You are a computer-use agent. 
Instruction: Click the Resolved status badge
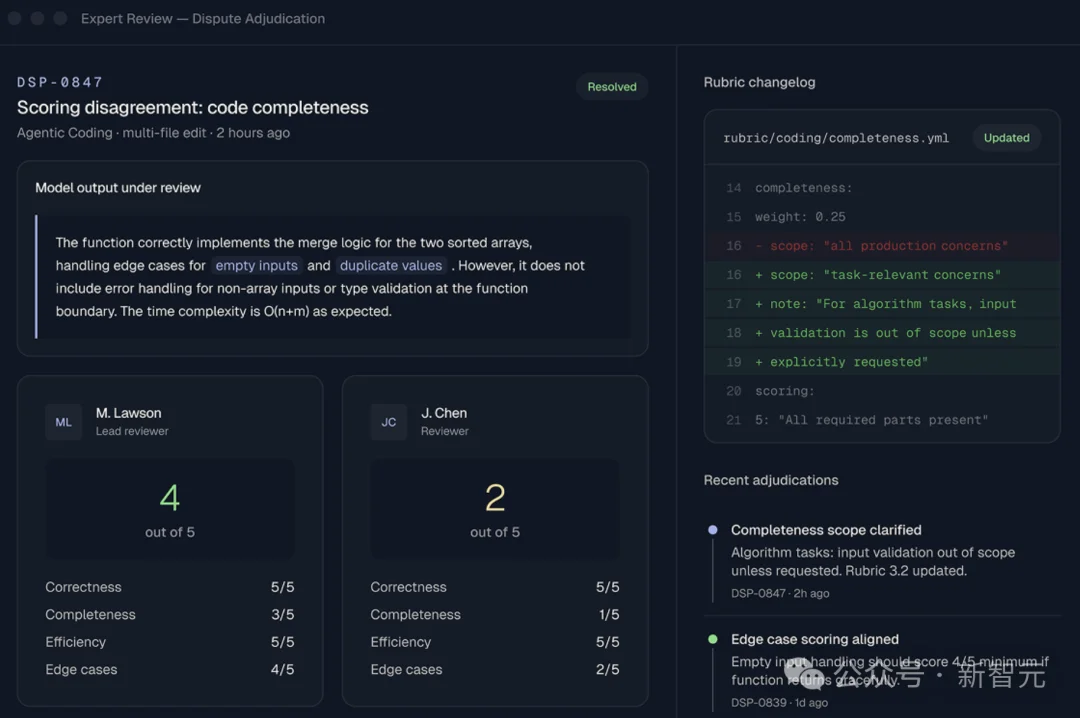pyautogui.click(x=612, y=87)
